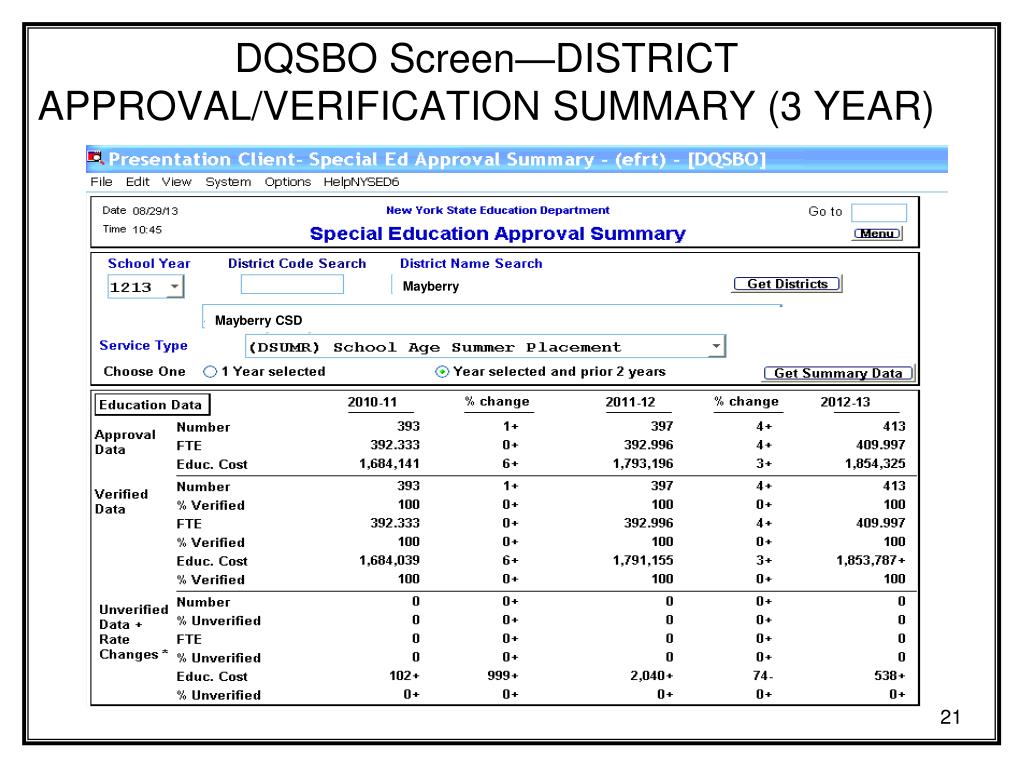
Task: Select the '1 Year selected' radio button
Action: [x=210, y=372]
